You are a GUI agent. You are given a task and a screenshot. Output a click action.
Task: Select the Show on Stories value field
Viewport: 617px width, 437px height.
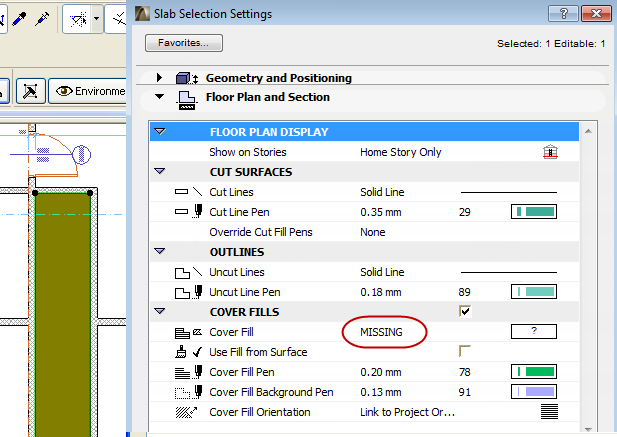(401, 152)
